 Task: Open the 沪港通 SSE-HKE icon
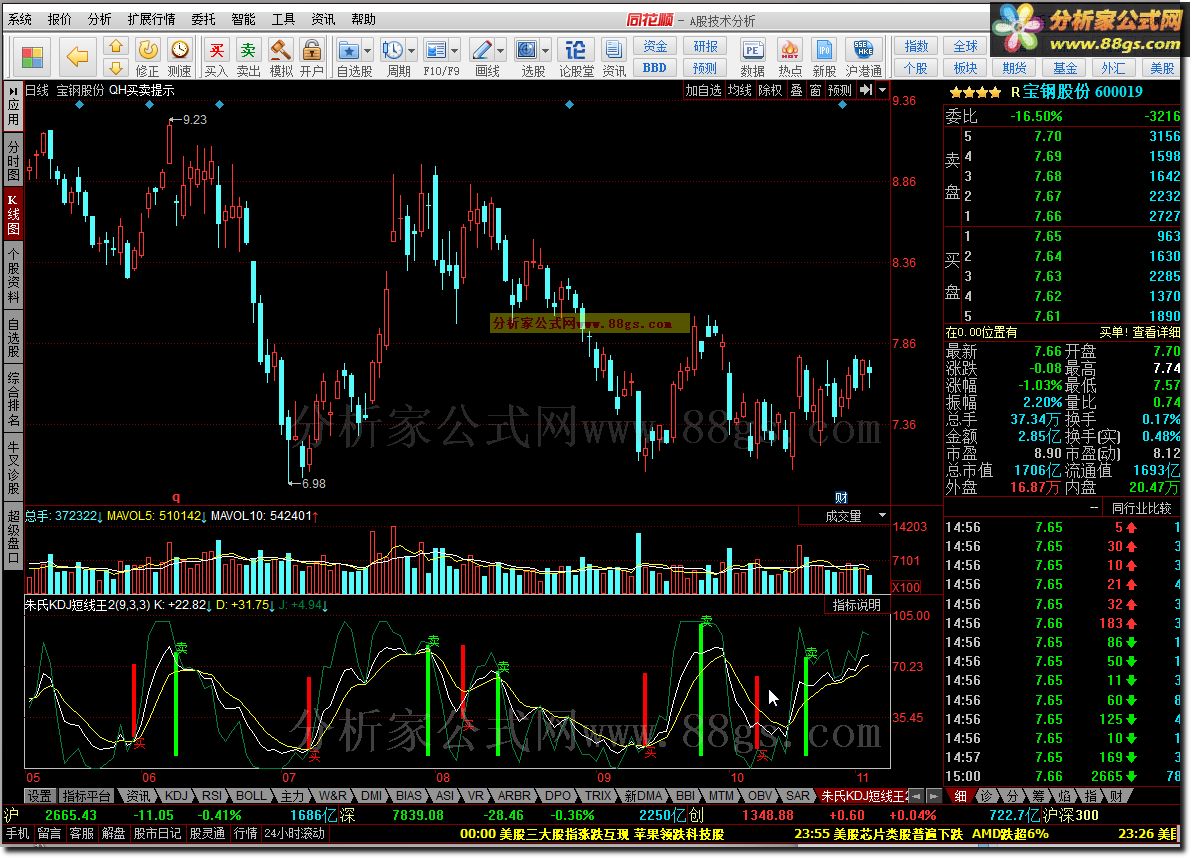click(x=864, y=58)
